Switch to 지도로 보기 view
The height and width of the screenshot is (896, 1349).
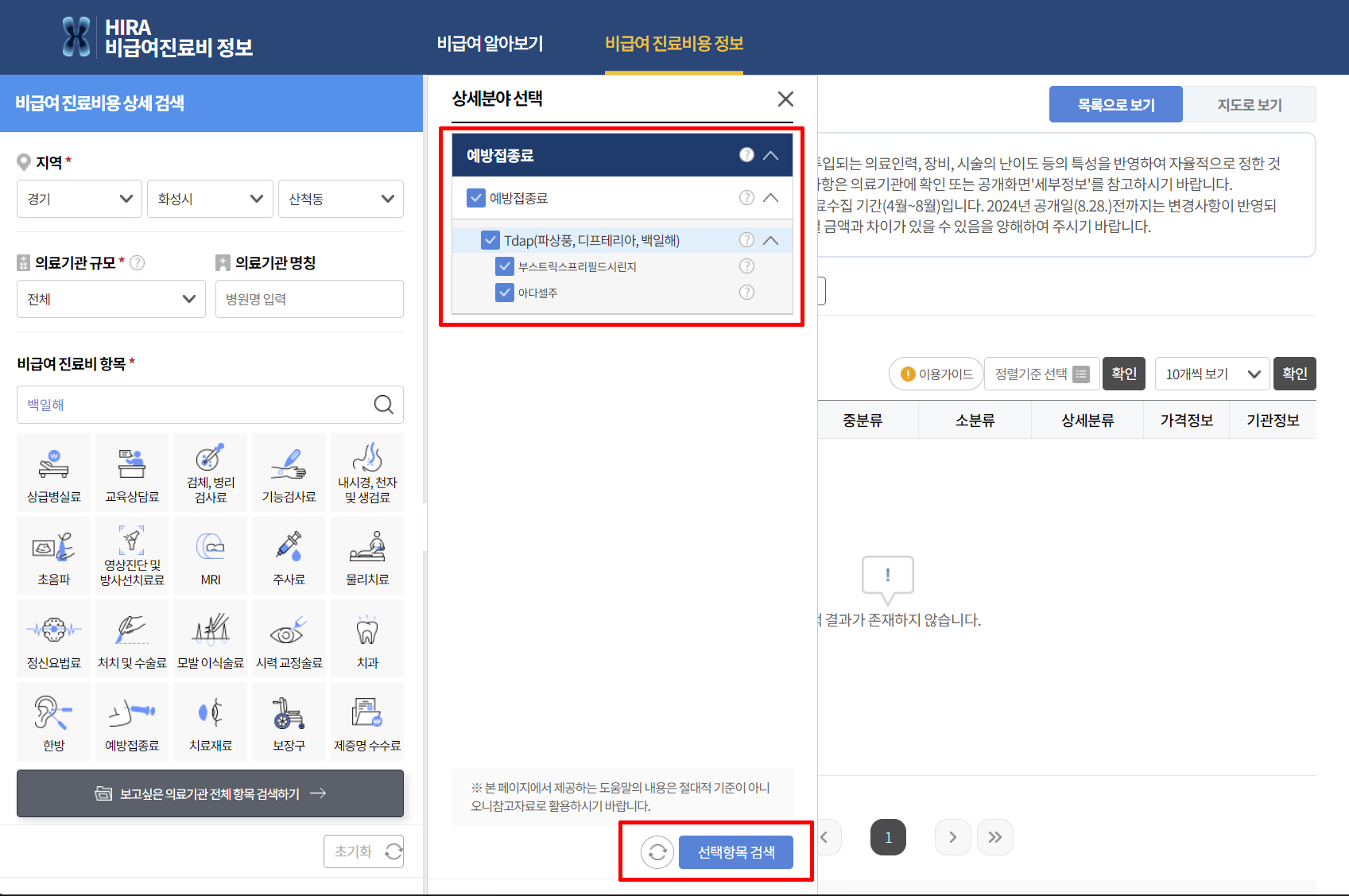click(x=1249, y=104)
